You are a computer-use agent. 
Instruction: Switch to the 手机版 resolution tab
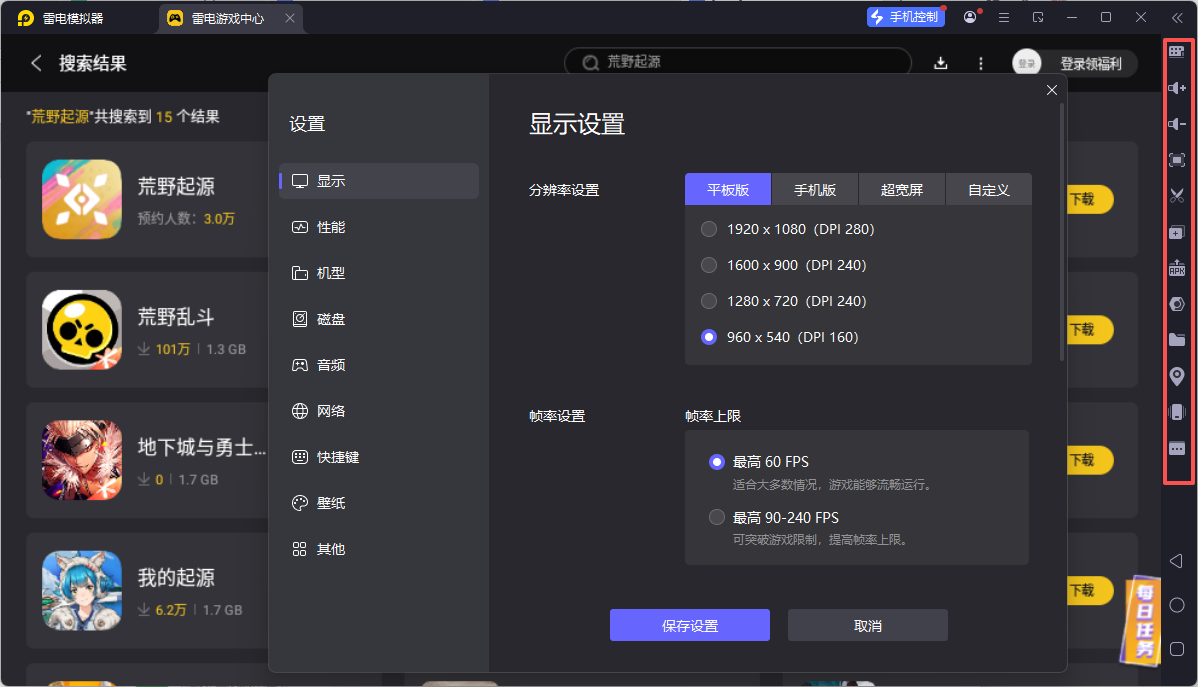[815, 188]
